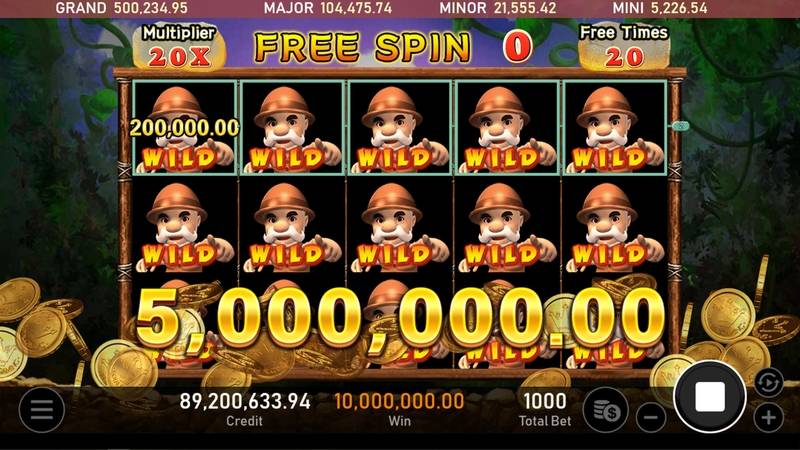Click the FREE SPIN counter zero
Screen dimensions: 800x450
[x=518, y=47]
